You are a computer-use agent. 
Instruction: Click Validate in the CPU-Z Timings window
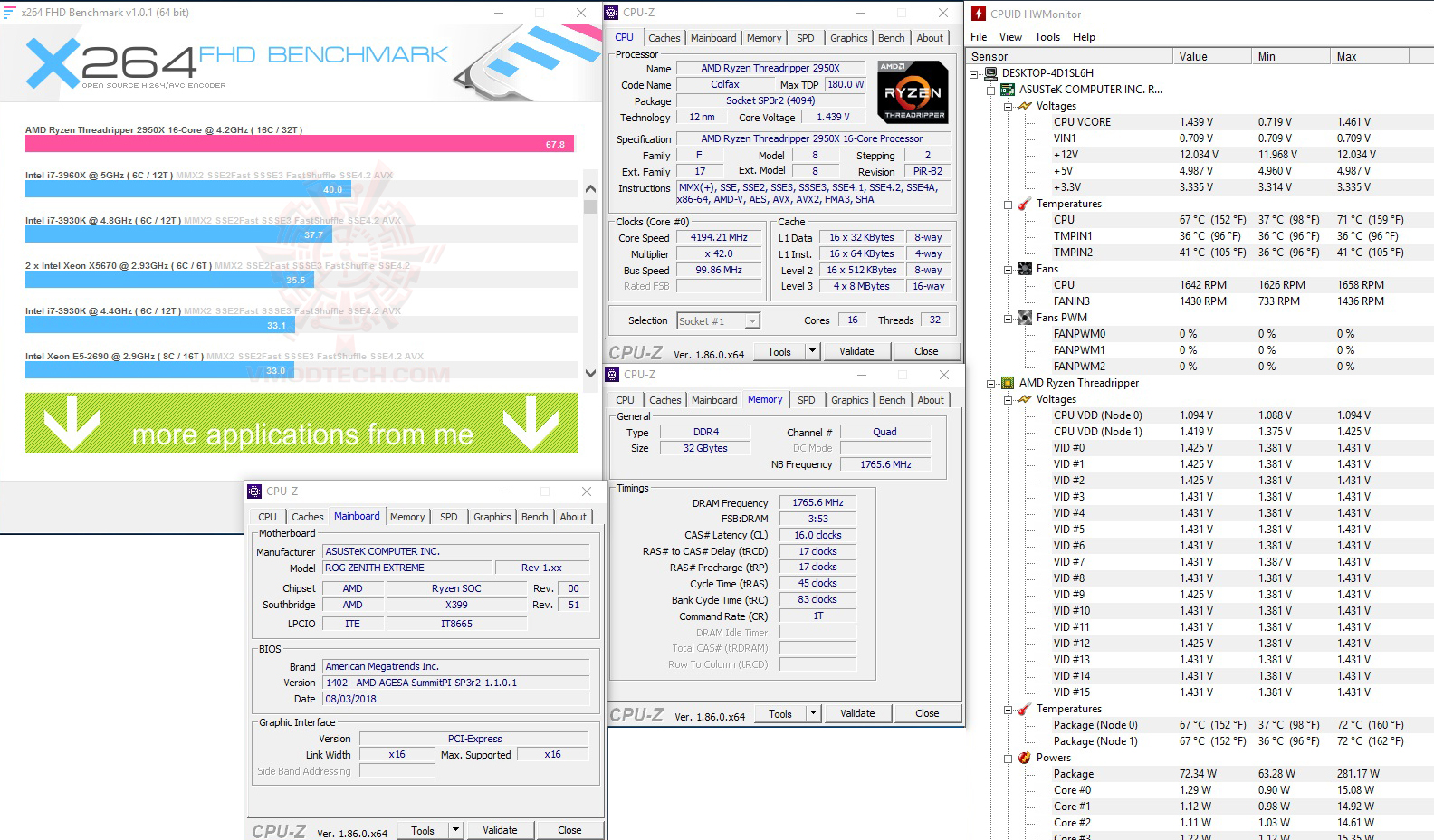[857, 713]
